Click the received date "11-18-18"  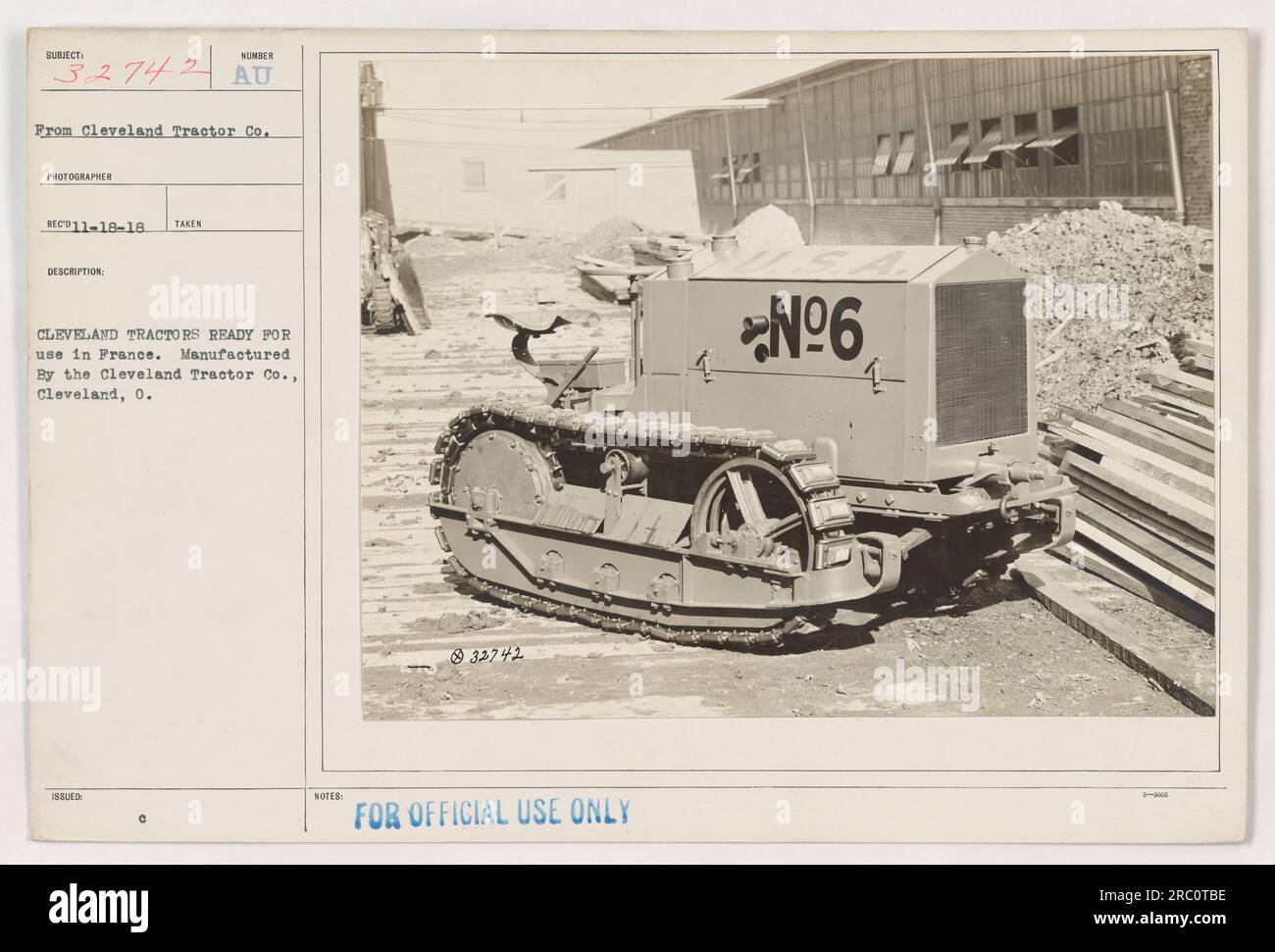click(x=108, y=225)
